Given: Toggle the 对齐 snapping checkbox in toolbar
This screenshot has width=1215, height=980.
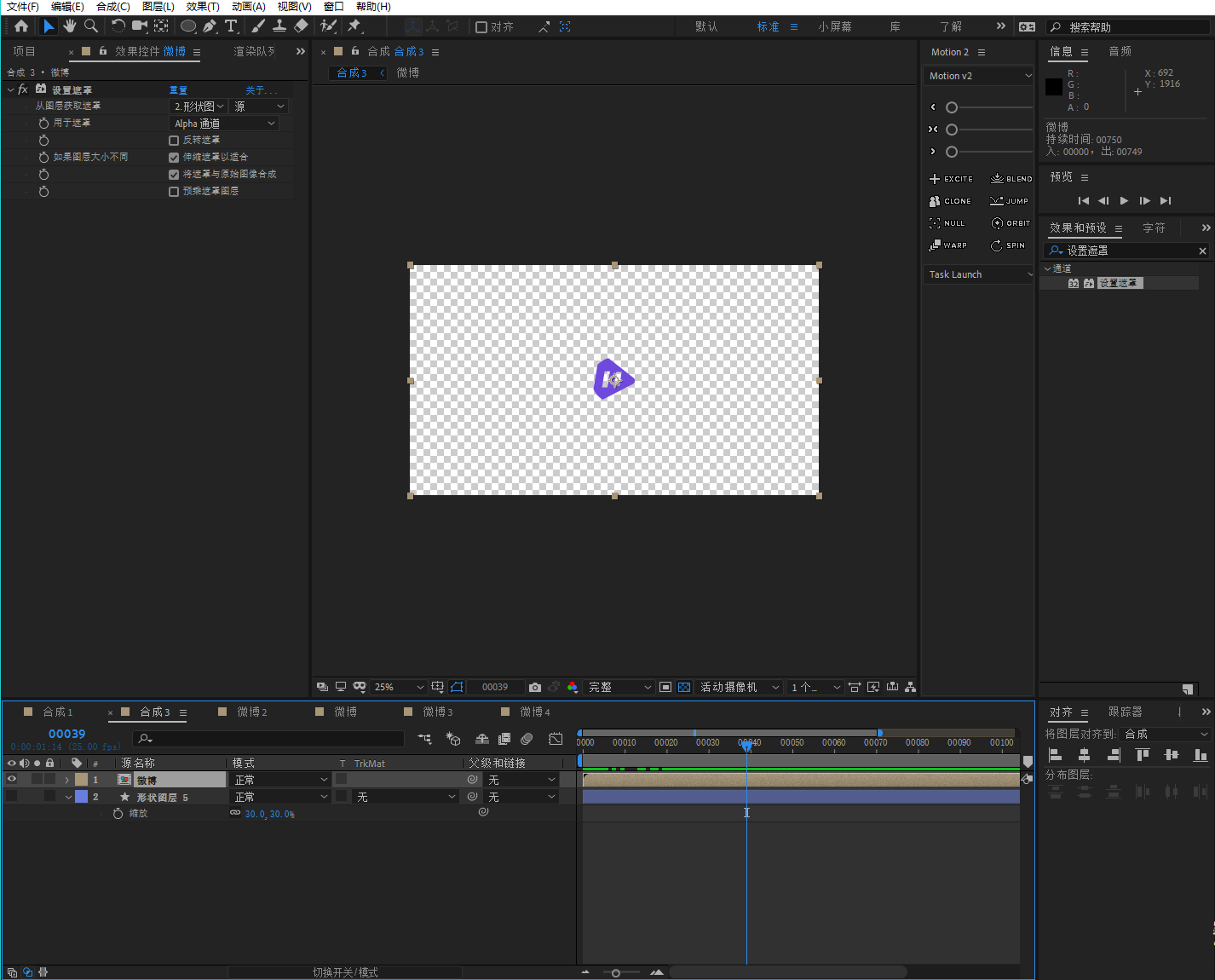Looking at the screenshot, I should 481,27.
